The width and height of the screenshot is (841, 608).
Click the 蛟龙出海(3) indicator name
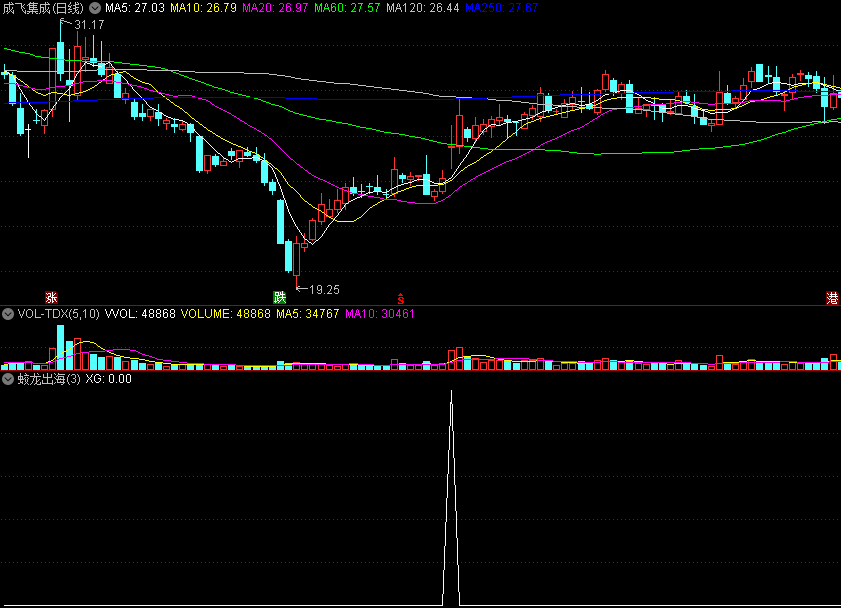[49, 379]
